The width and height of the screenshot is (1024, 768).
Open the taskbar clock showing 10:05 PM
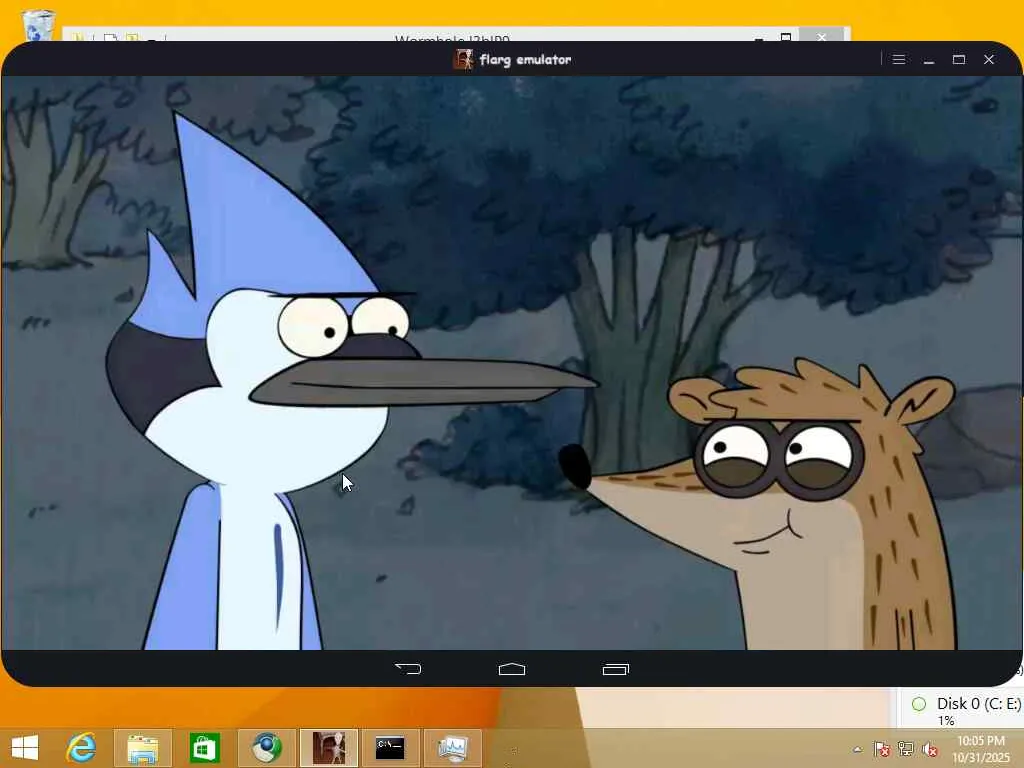pyautogui.click(x=982, y=749)
